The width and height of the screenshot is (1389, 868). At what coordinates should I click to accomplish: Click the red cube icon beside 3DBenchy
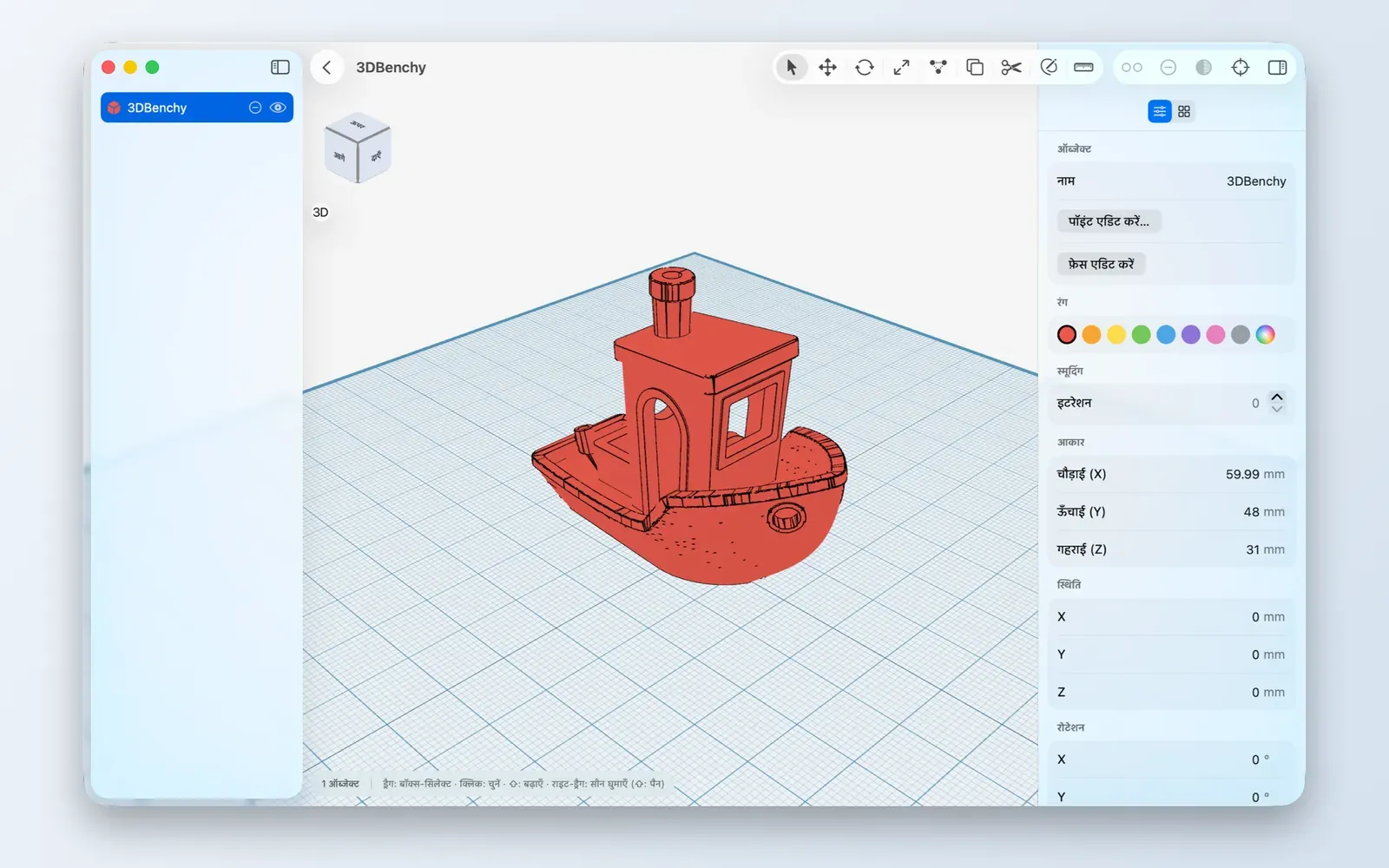(x=114, y=108)
